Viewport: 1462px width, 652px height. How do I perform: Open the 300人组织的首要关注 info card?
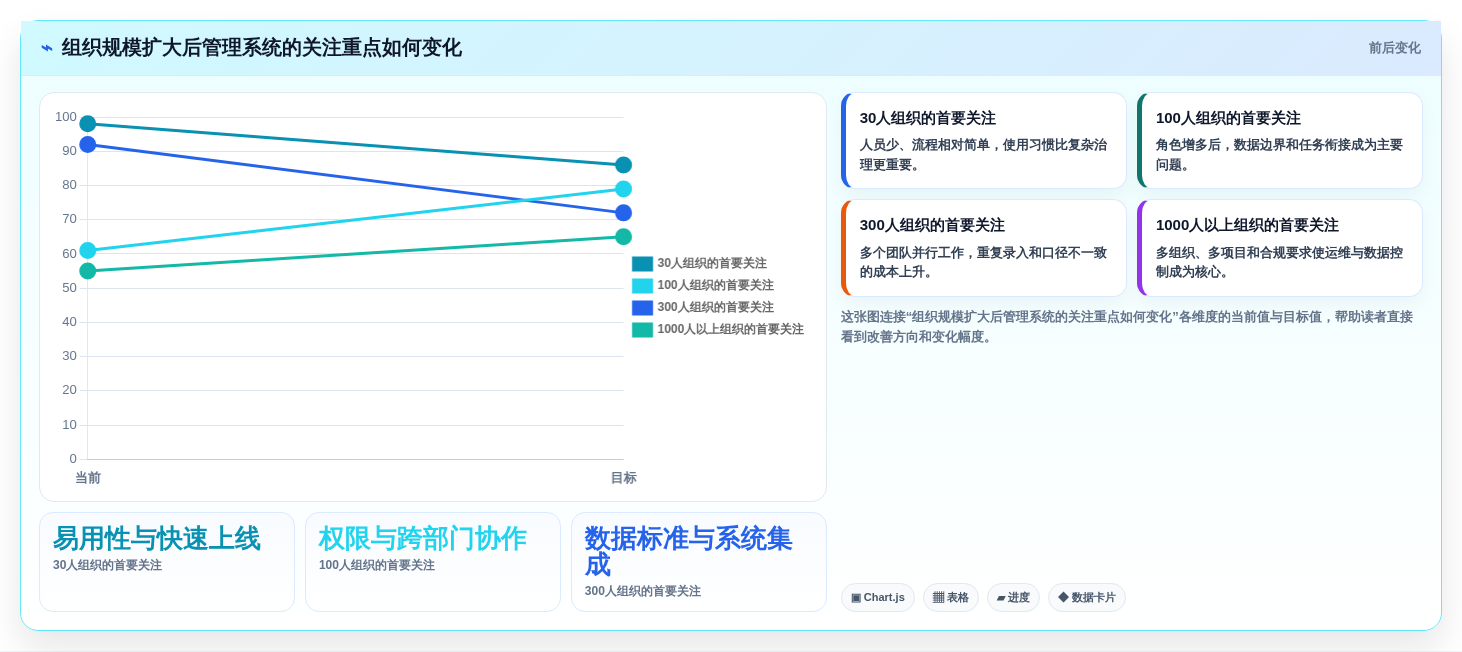pyautogui.click(x=984, y=248)
